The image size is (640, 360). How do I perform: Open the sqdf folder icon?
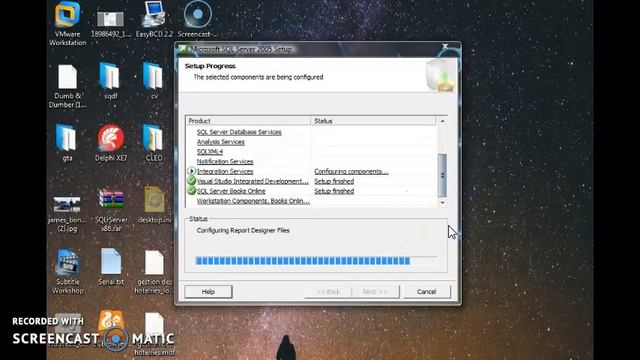pyautogui.click(x=111, y=81)
